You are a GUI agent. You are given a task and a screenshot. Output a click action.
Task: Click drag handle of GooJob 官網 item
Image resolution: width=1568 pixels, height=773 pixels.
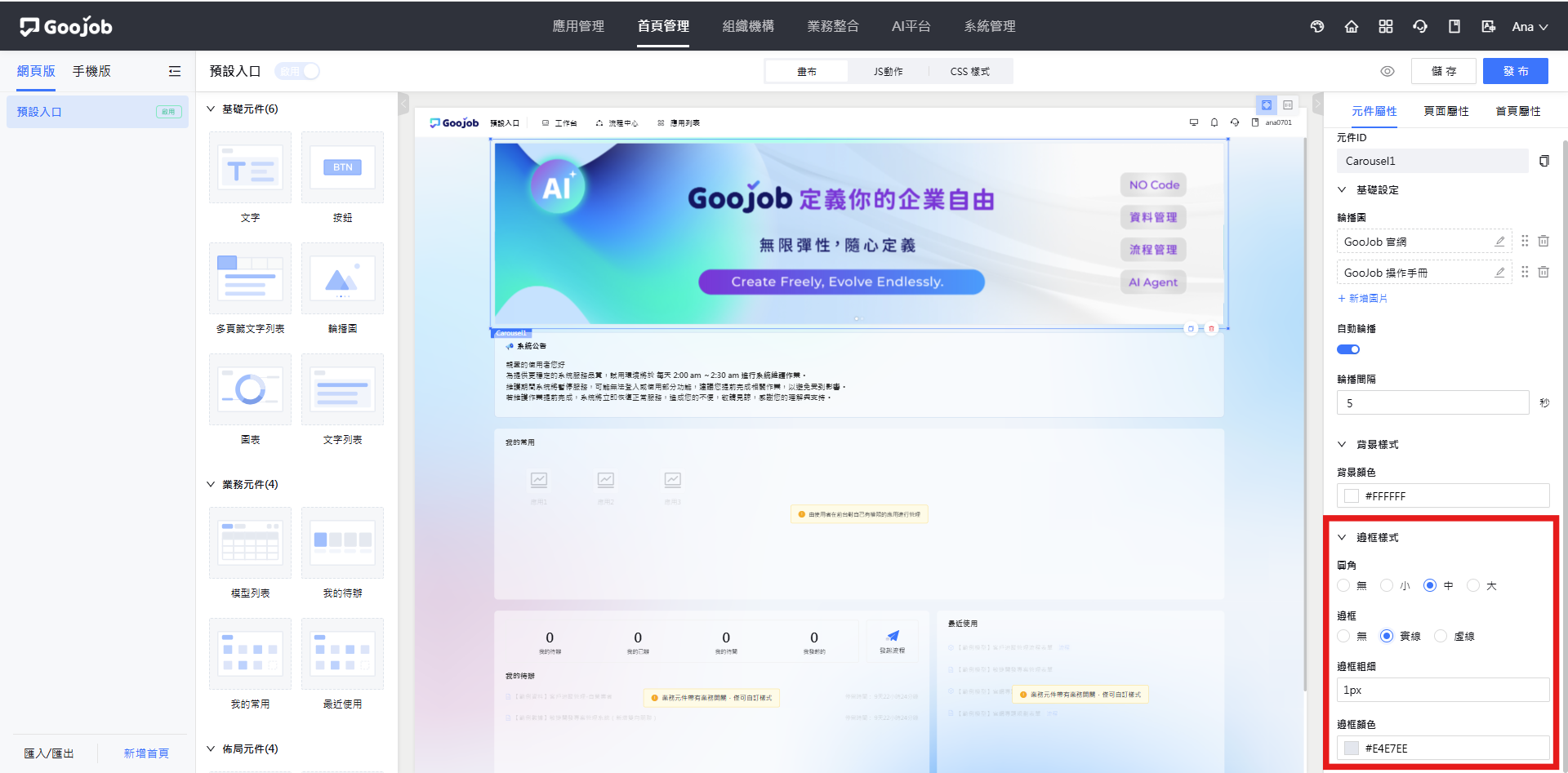[x=1525, y=241]
